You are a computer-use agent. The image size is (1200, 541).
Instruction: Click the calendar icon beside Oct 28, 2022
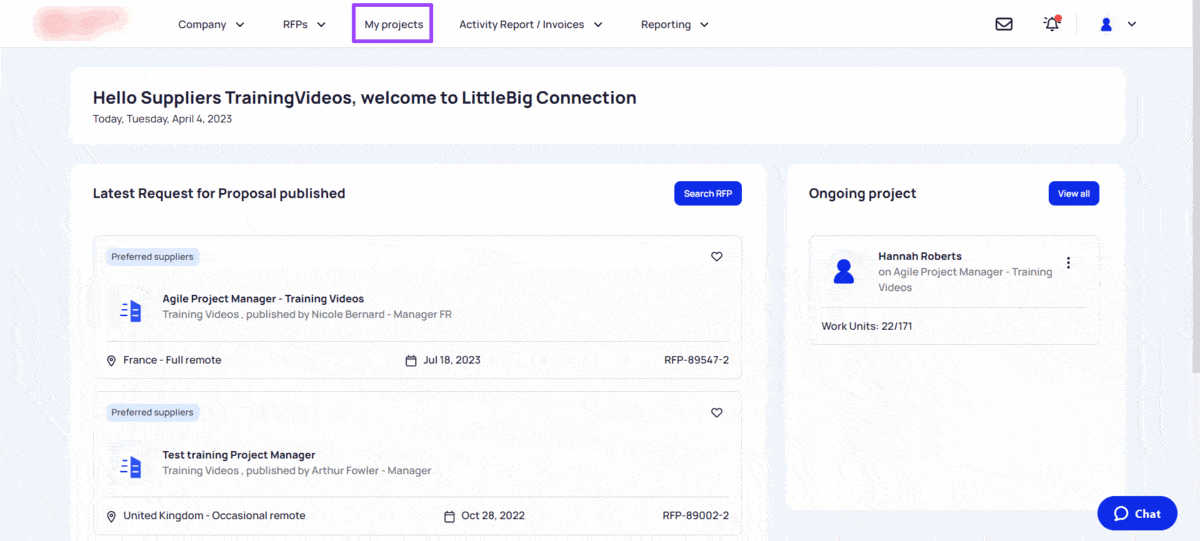(x=449, y=517)
